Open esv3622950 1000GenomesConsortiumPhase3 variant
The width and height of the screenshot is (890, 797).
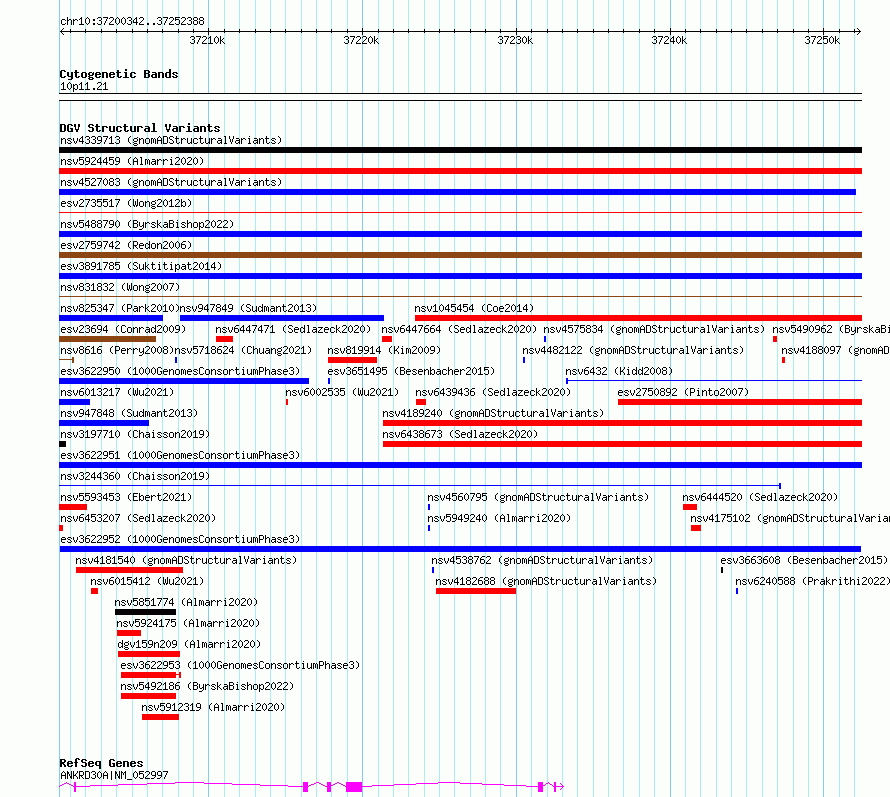click(180, 371)
